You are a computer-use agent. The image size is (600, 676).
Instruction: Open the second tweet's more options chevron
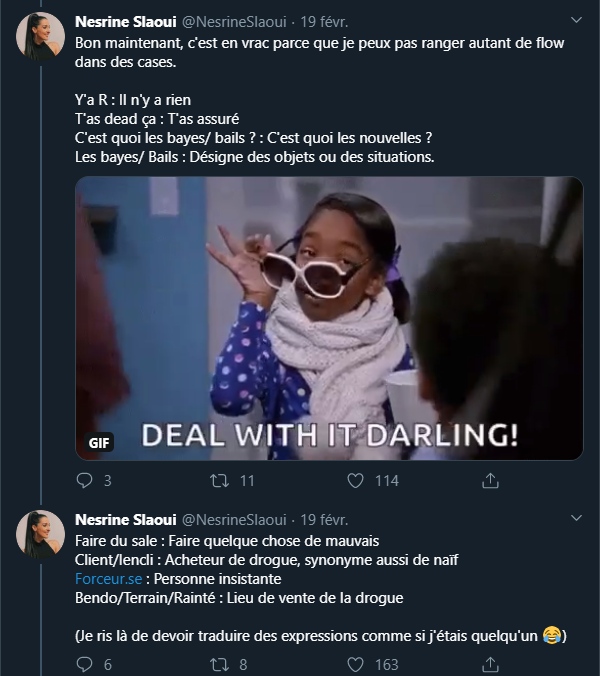pyautogui.click(x=576, y=520)
